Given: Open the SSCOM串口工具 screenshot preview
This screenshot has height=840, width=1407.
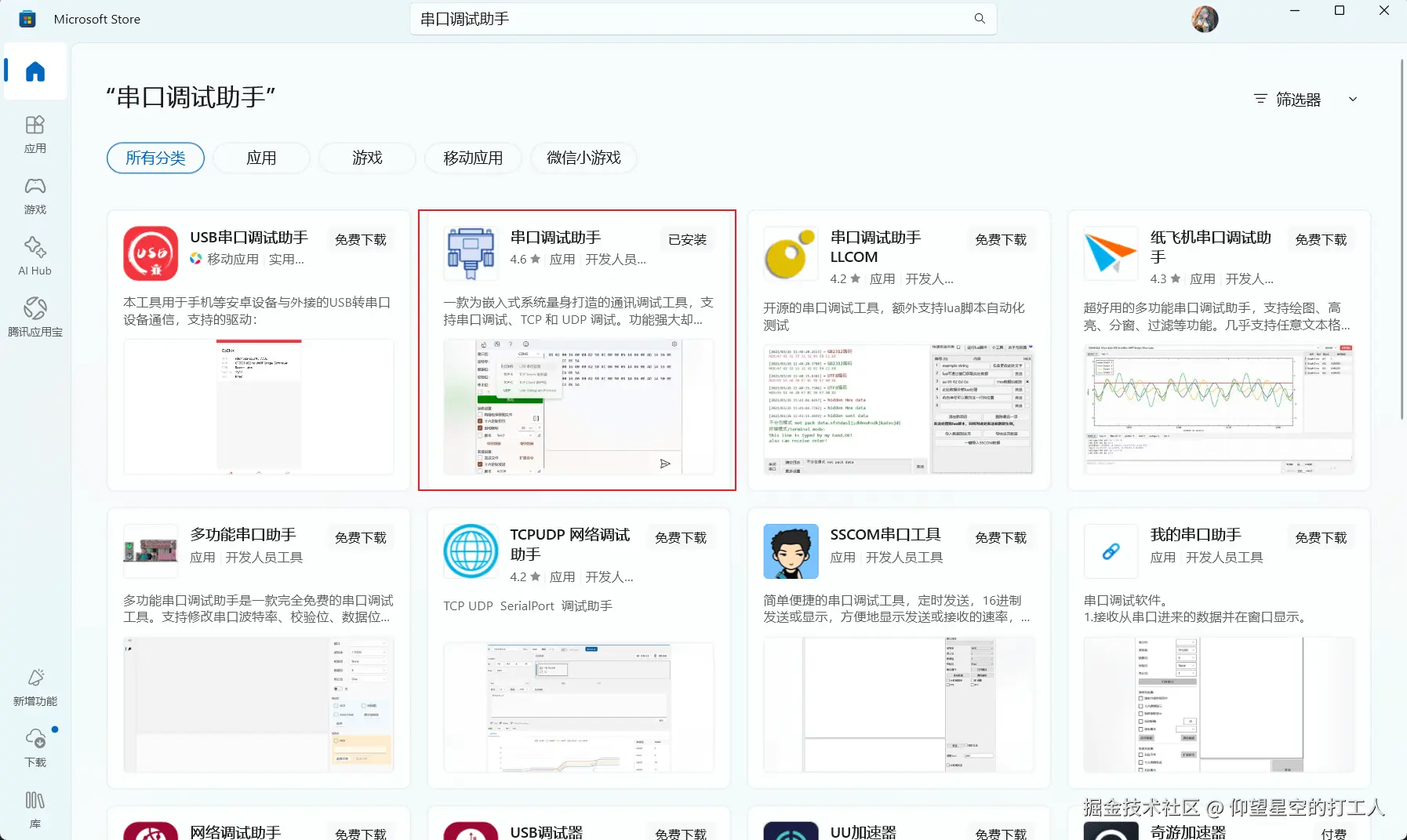Looking at the screenshot, I should pos(899,705).
